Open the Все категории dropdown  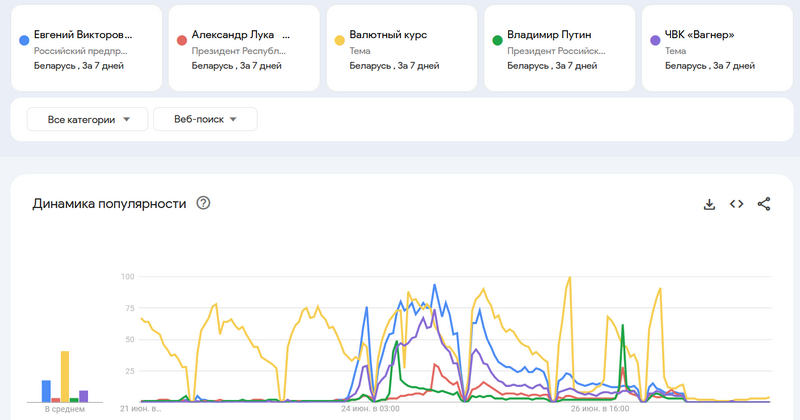(x=88, y=120)
